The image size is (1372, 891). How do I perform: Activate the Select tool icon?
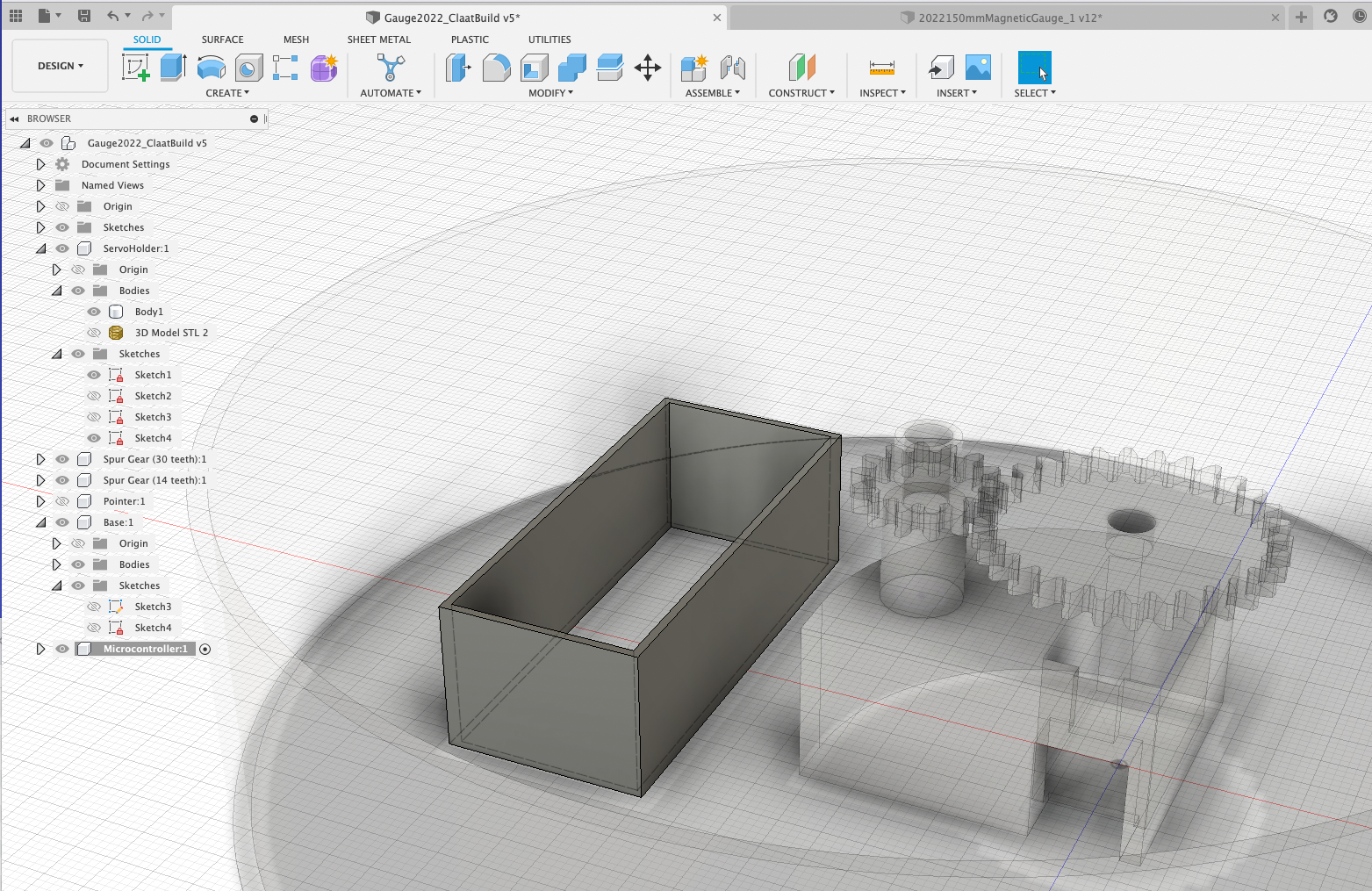(1034, 68)
